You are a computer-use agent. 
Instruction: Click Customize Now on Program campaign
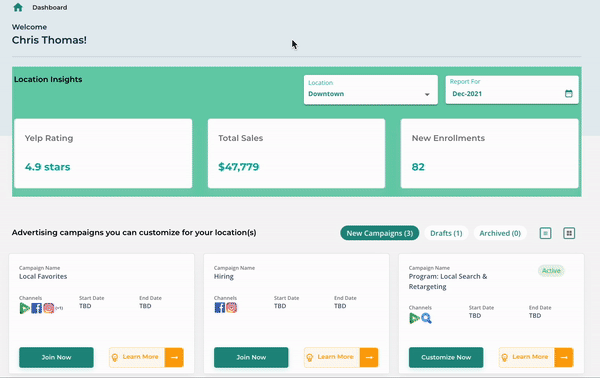tap(446, 357)
